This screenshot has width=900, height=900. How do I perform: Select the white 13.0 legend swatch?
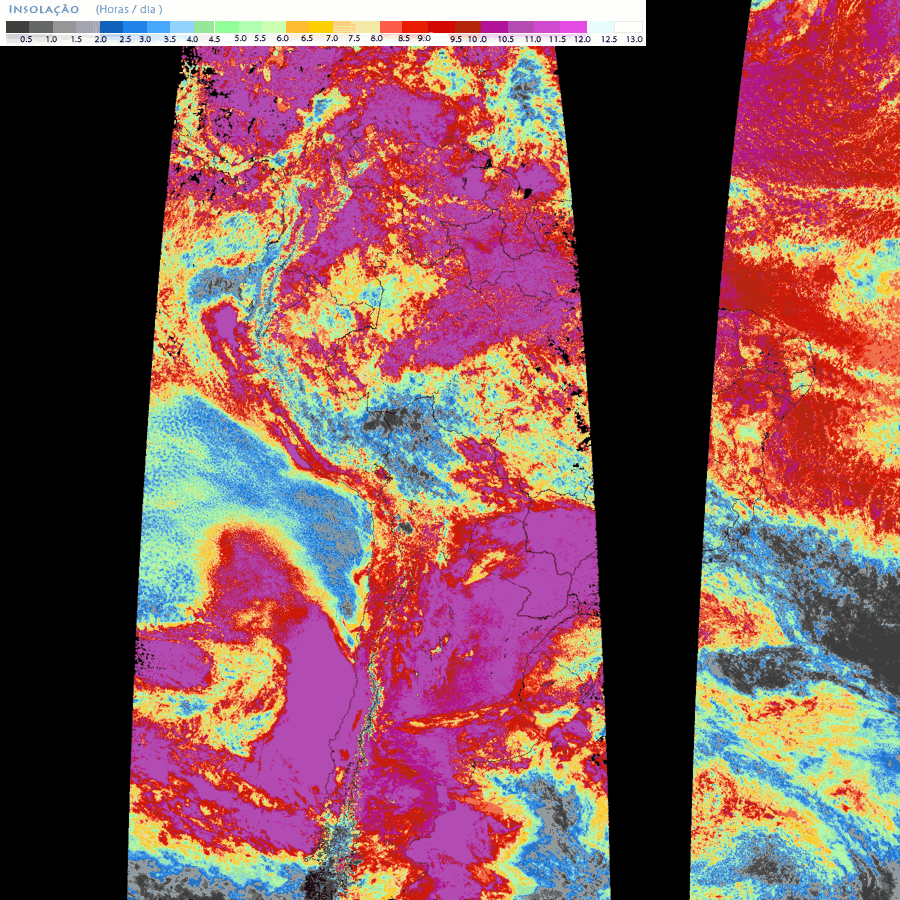click(x=629, y=27)
